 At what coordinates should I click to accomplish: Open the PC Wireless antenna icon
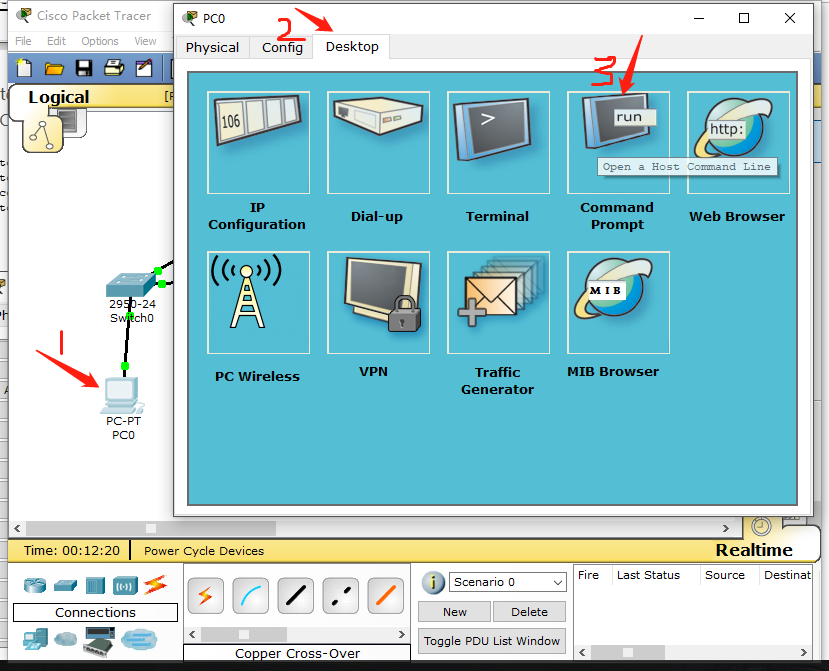coord(259,302)
